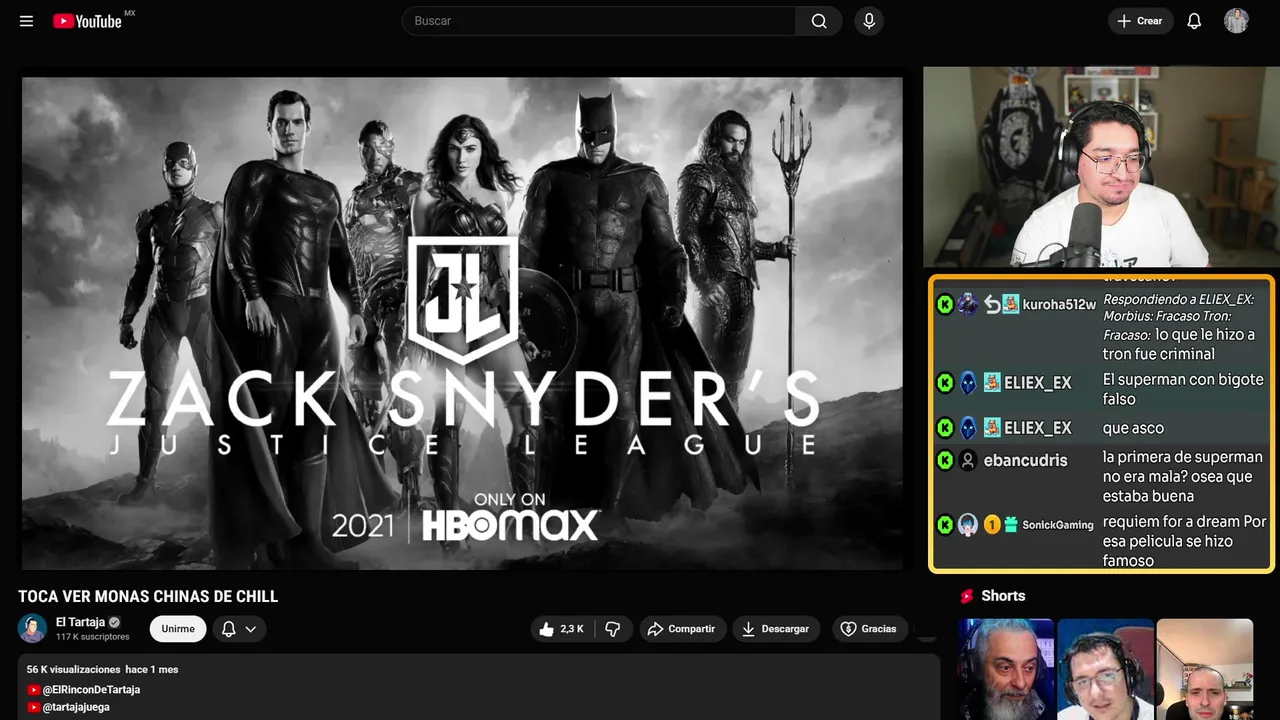
Task: Open the first Shorts thumbnail with bearded man
Action: pos(1006,669)
